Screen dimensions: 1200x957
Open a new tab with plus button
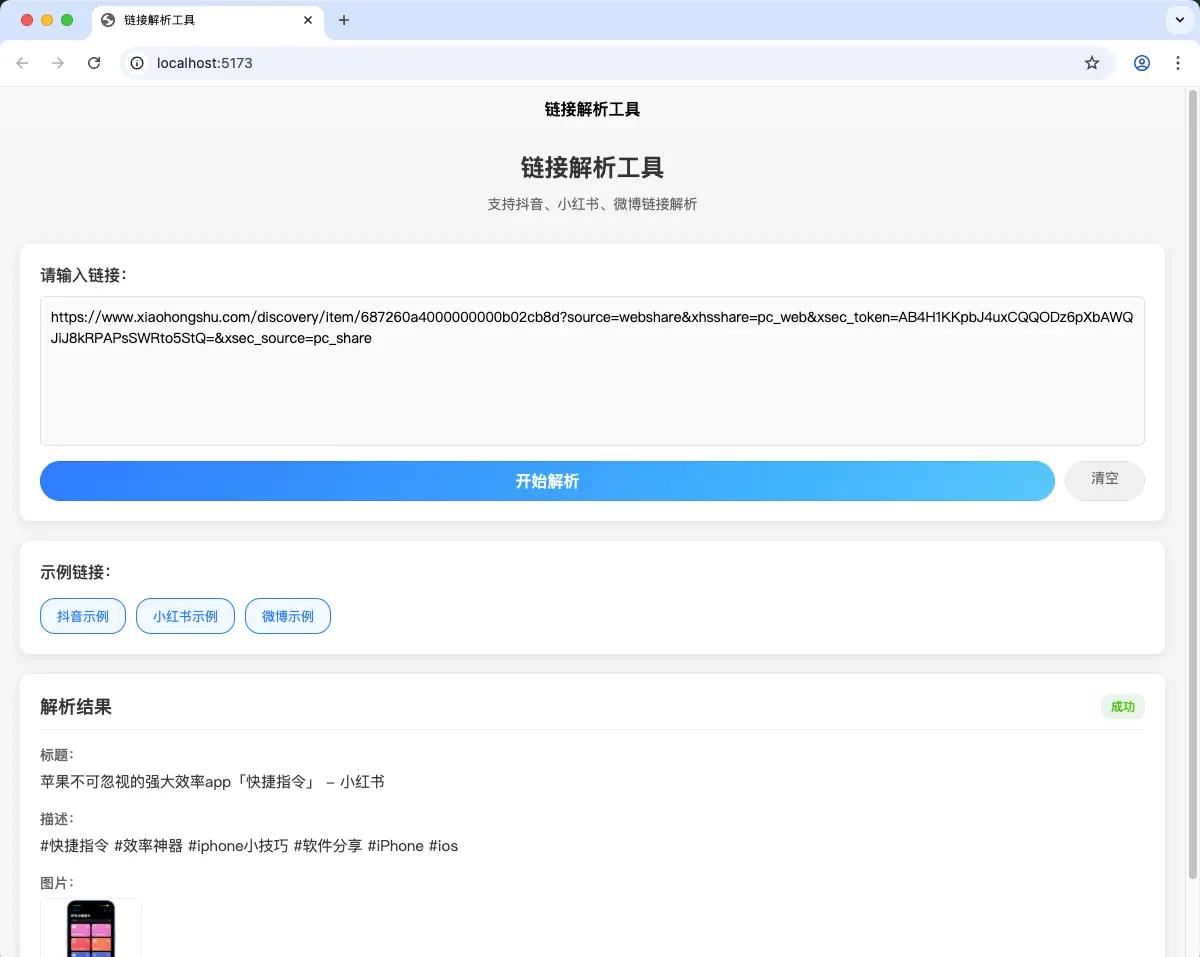[344, 20]
